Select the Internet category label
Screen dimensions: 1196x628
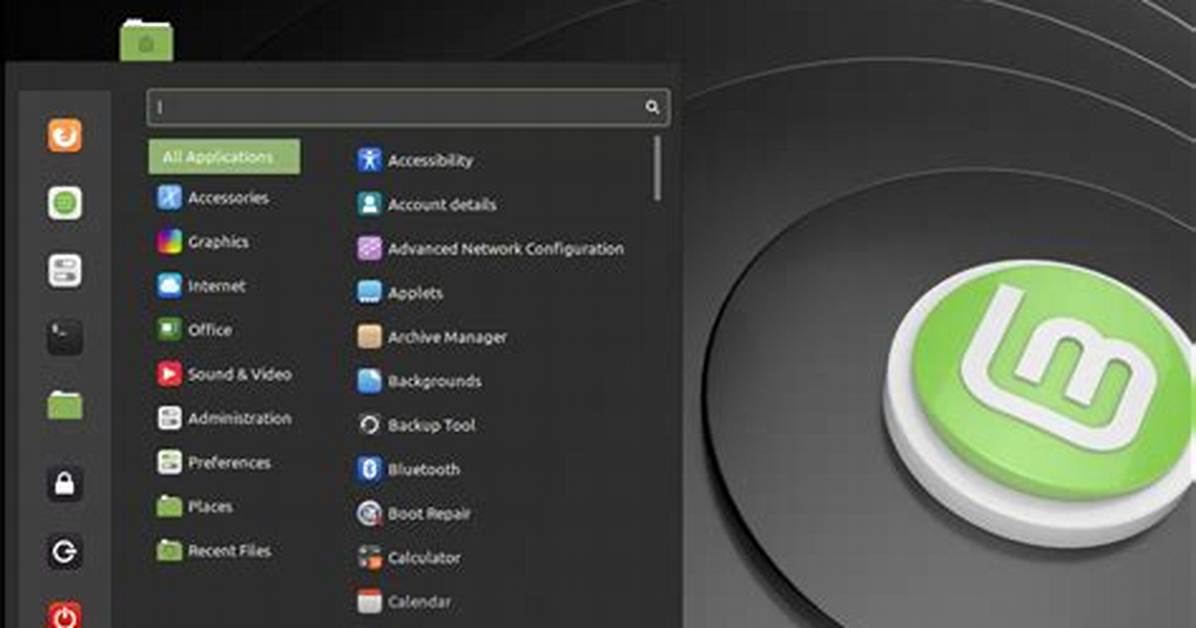click(x=217, y=286)
